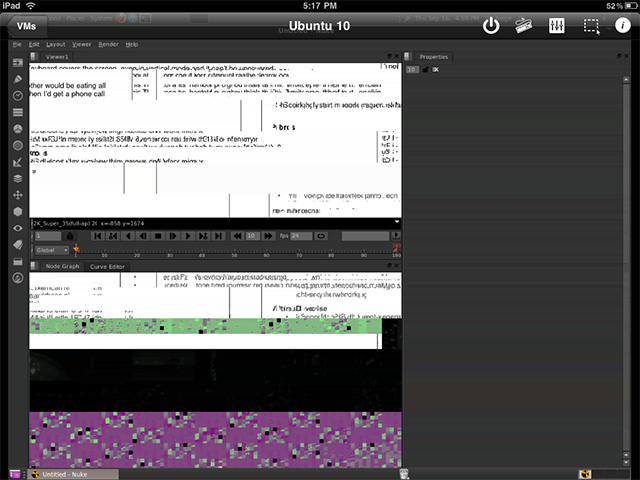Open the Help menu
Image resolution: width=640 pixels, height=480 pixels.
131,44
